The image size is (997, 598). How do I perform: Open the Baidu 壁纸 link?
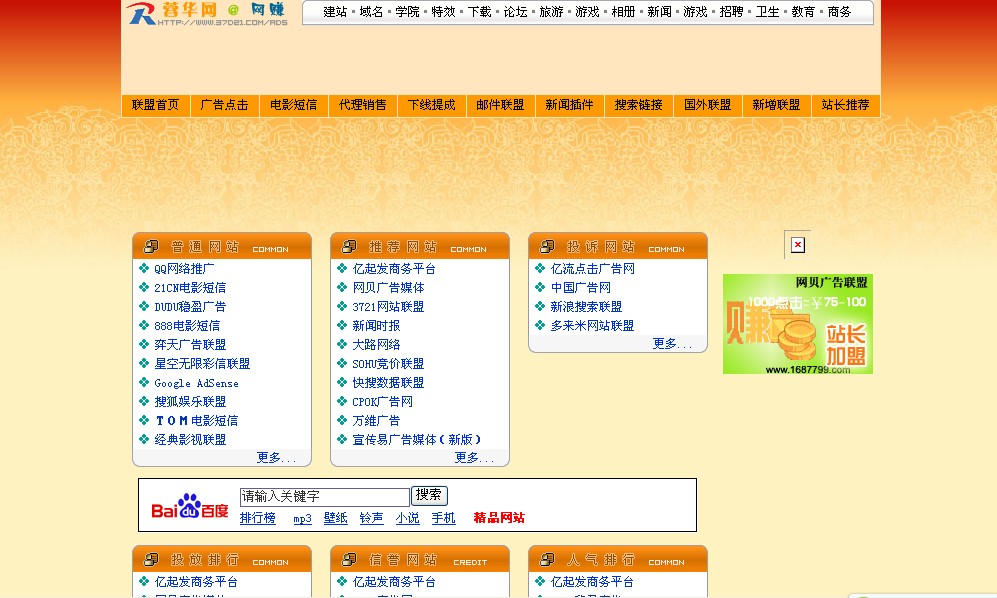pyautogui.click(x=335, y=518)
